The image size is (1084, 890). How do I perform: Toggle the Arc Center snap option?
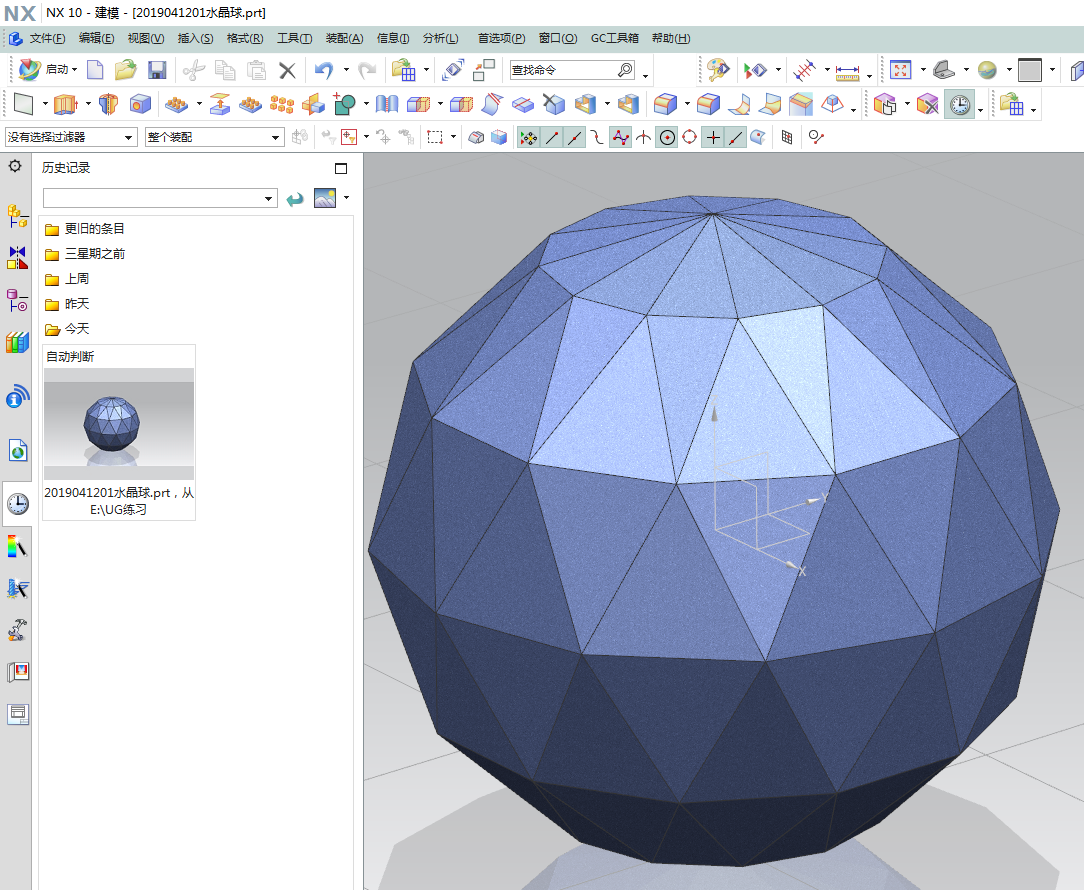tap(666, 138)
